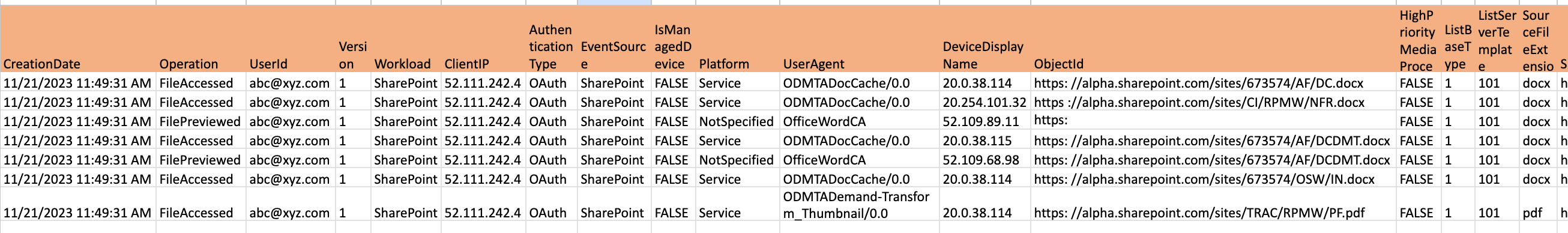Open the NFR.docx SharePoint URL
This screenshot has height=233, width=1568.
(x=1199, y=103)
